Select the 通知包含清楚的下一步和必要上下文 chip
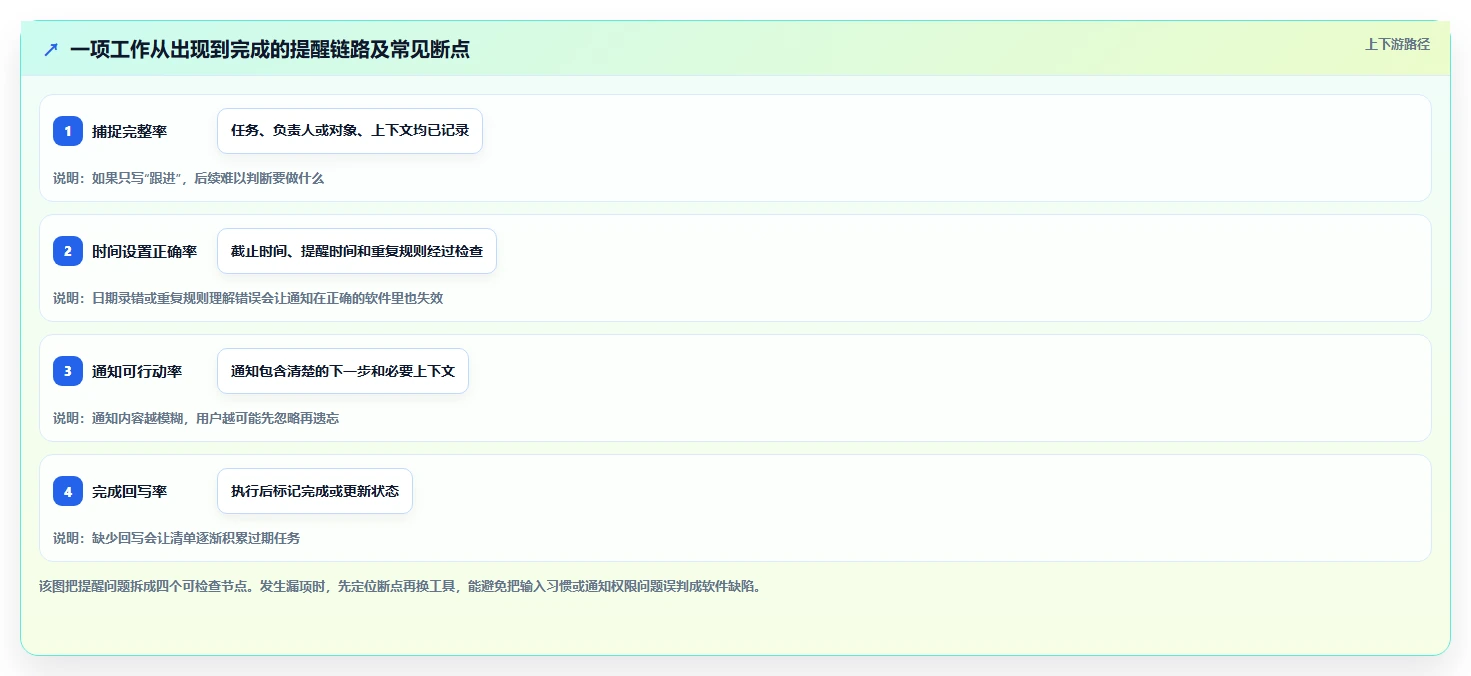1471x676 pixels. 343,371
